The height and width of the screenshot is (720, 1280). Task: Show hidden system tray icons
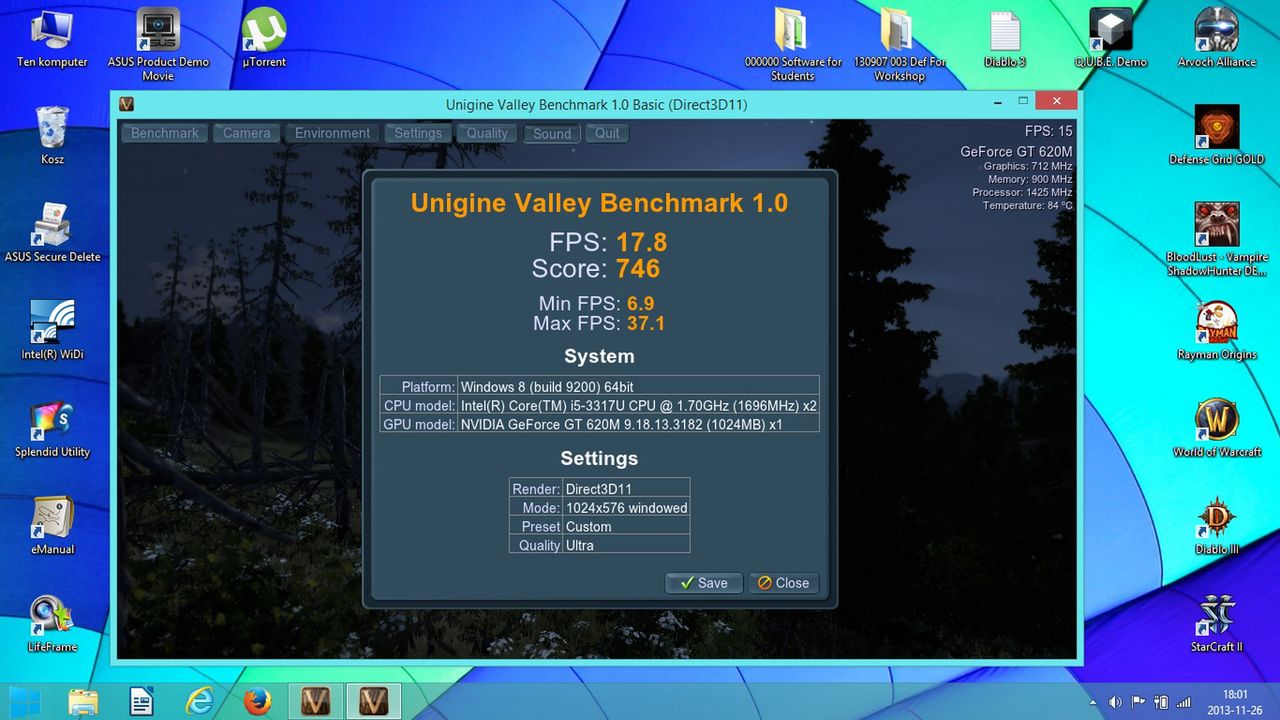(x=1093, y=702)
